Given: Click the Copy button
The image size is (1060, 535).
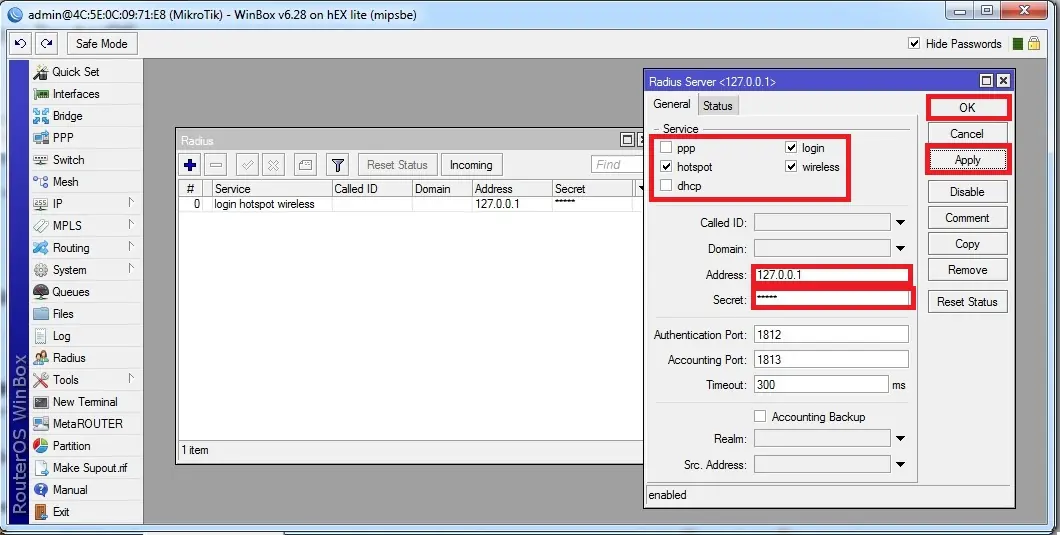Looking at the screenshot, I should [967, 243].
